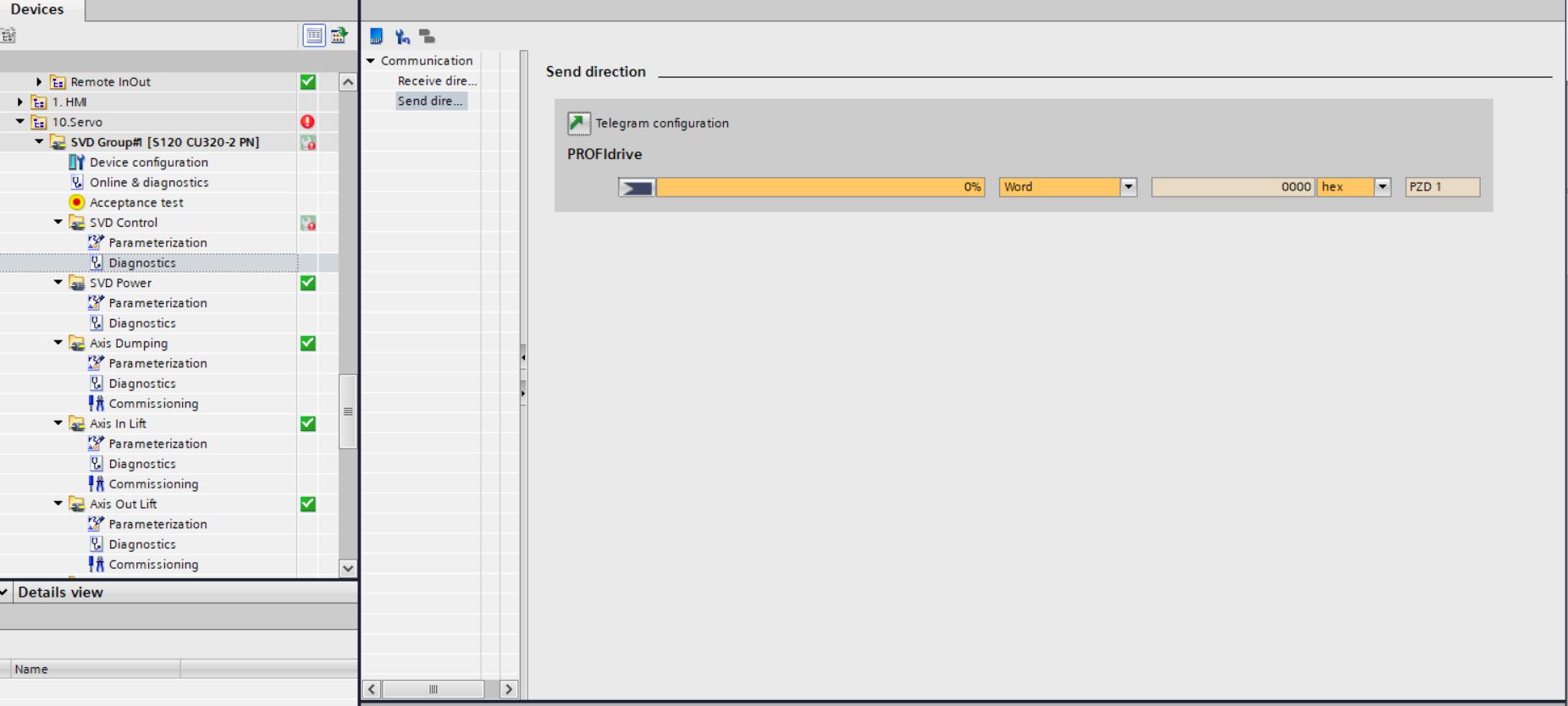The width and height of the screenshot is (1568, 706).
Task: Click the green check on Remote InOut row
Action: pyautogui.click(x=308, y=82)
